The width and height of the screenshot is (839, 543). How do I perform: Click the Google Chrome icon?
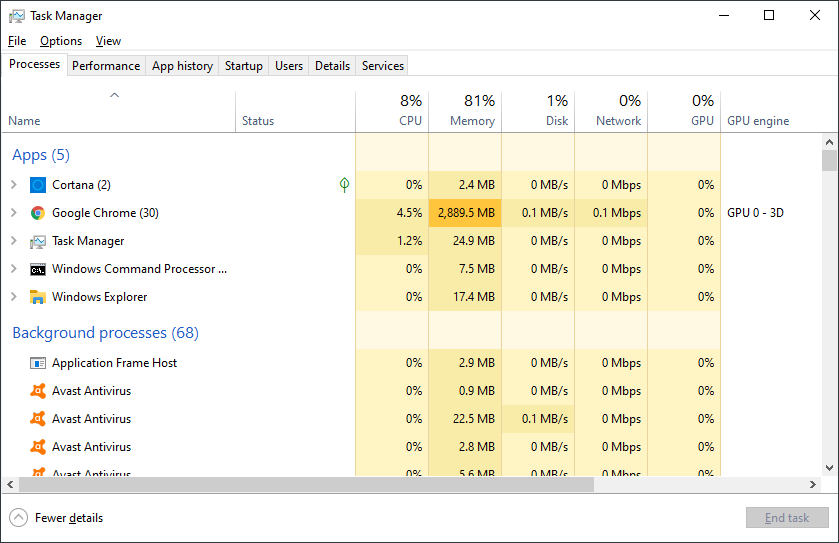tap(38, 213)
